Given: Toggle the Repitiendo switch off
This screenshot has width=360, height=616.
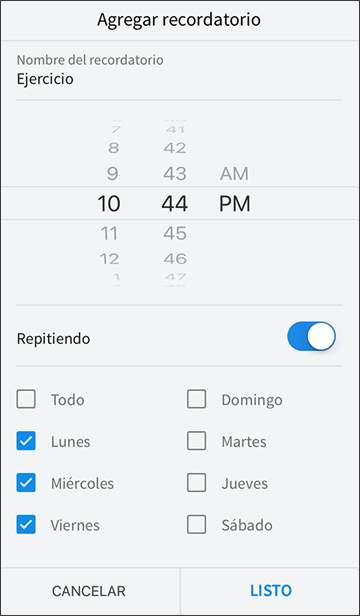Looking at the screenshot, I should pos(311,336).
